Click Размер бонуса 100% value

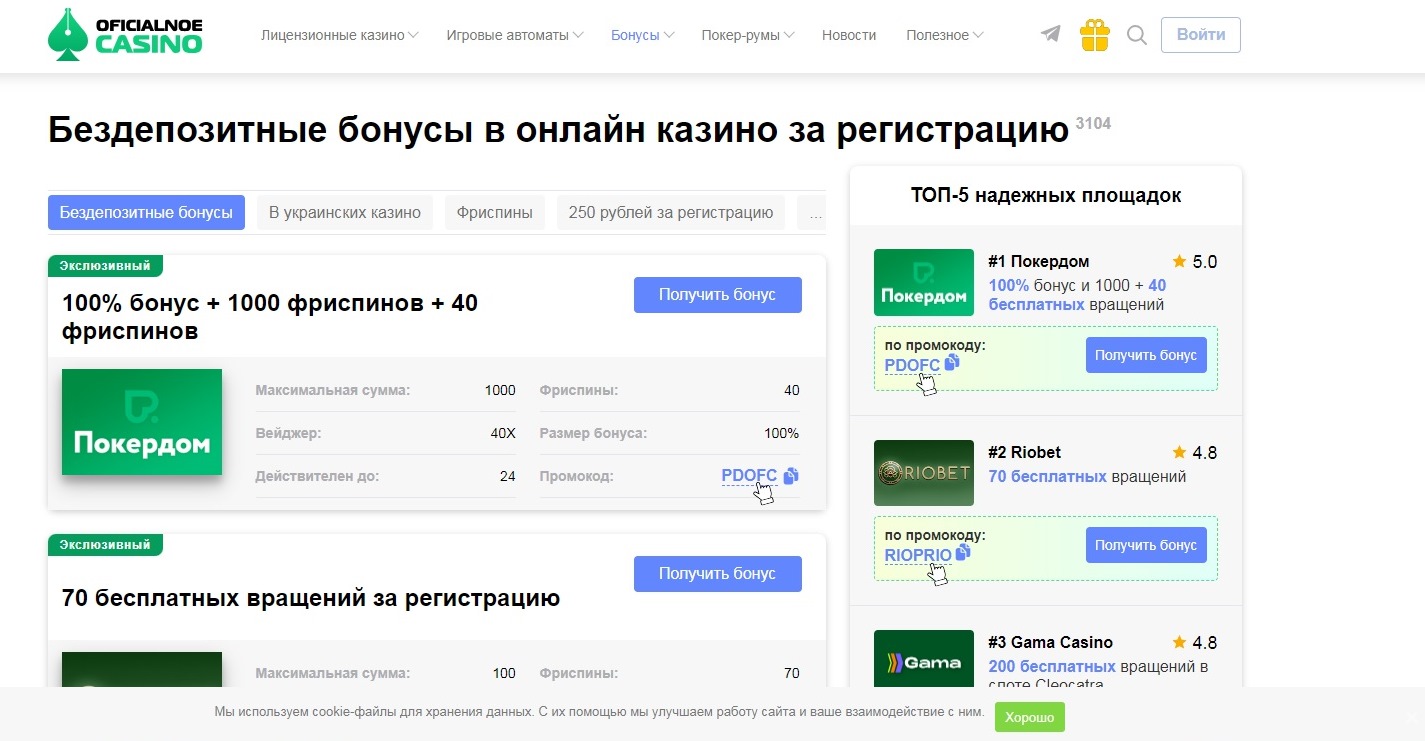[781, 433]
